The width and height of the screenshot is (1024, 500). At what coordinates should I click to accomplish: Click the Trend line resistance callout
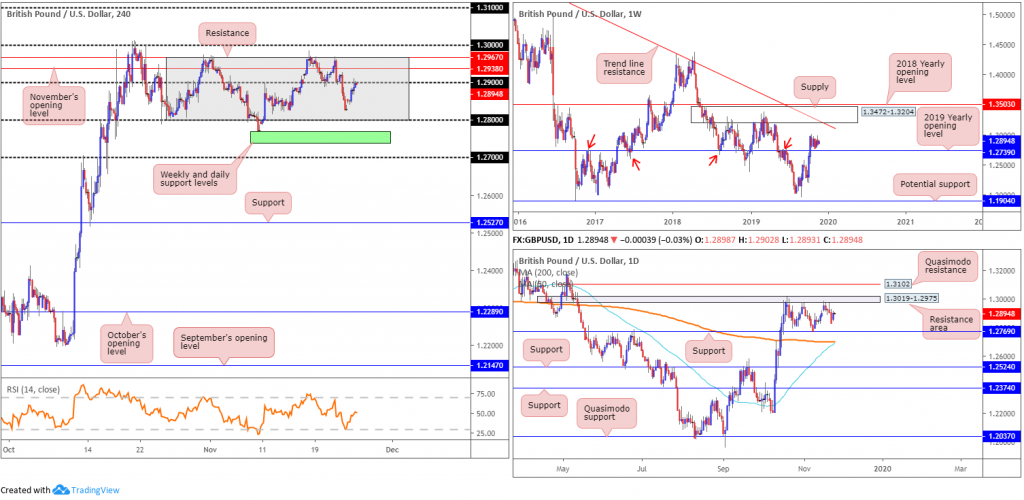tap(625, 66)
